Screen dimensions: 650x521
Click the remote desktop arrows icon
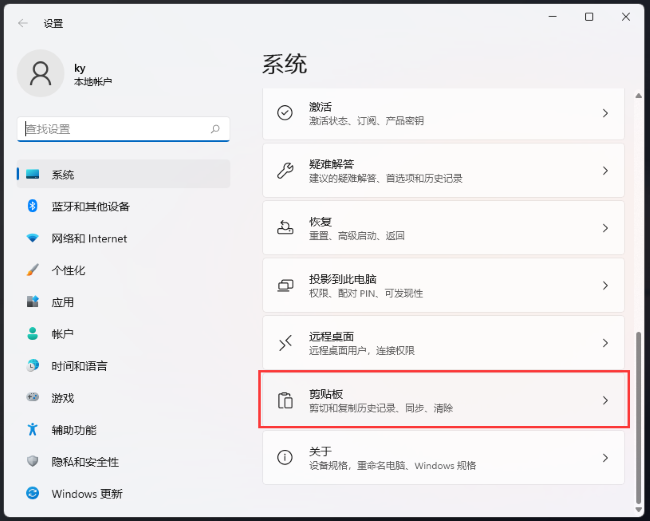pos(285,343)
